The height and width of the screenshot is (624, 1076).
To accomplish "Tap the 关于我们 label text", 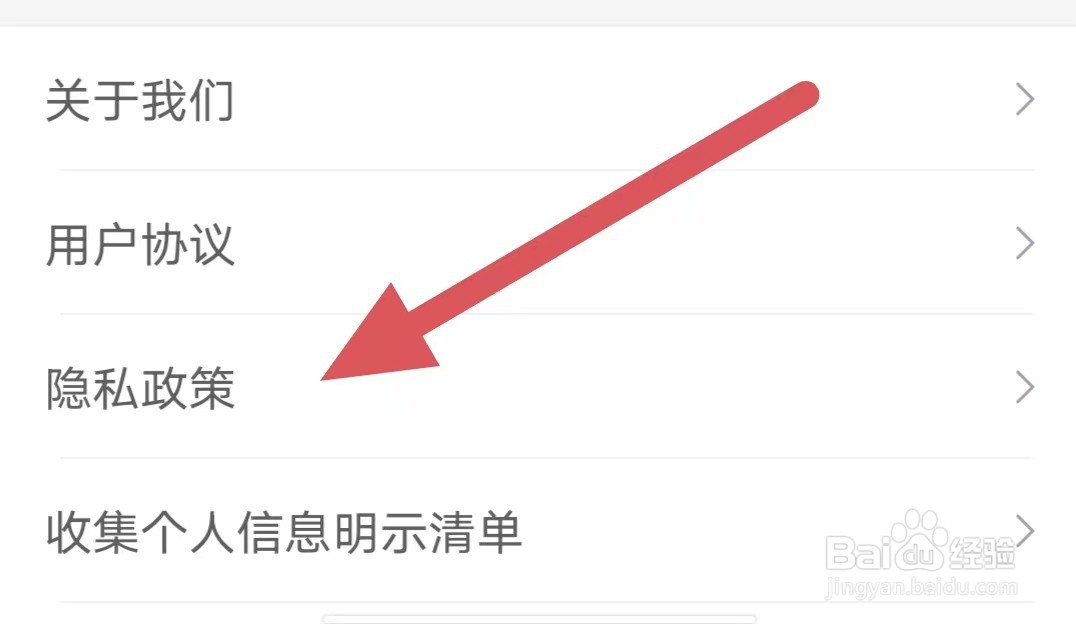I will tap(141, 100).
